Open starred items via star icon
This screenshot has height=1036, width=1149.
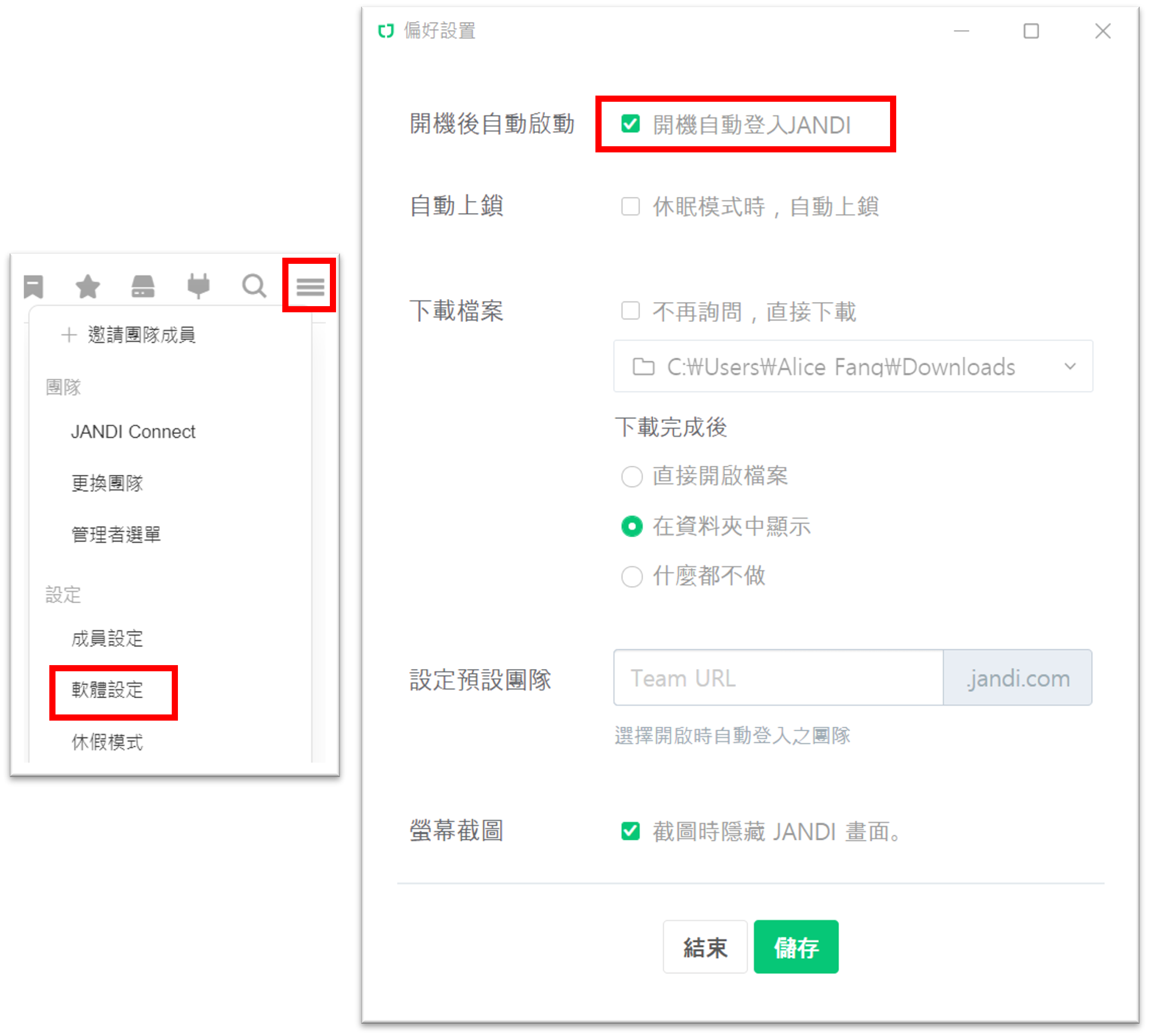point(88,286)
